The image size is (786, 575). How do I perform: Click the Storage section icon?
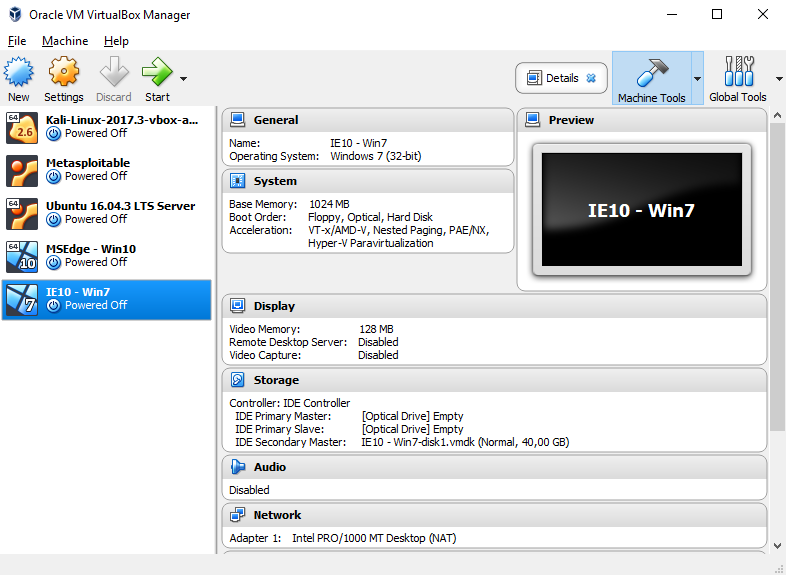(238, 380)
